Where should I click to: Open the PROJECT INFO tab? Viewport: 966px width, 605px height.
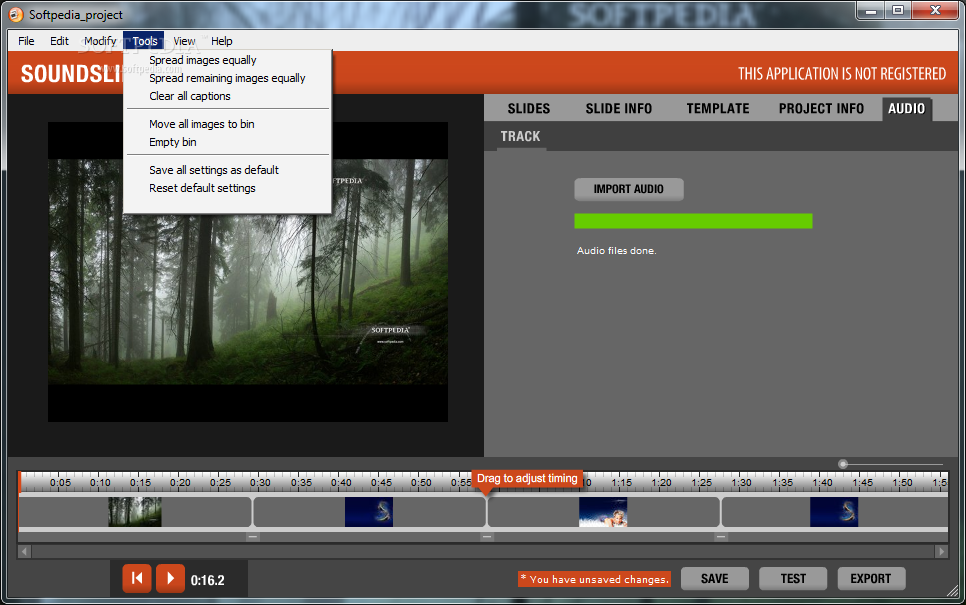[821, 108]
